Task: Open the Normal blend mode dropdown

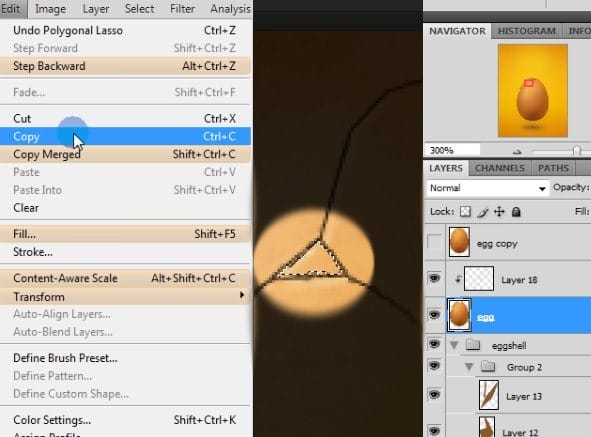Action: [487, 188]
